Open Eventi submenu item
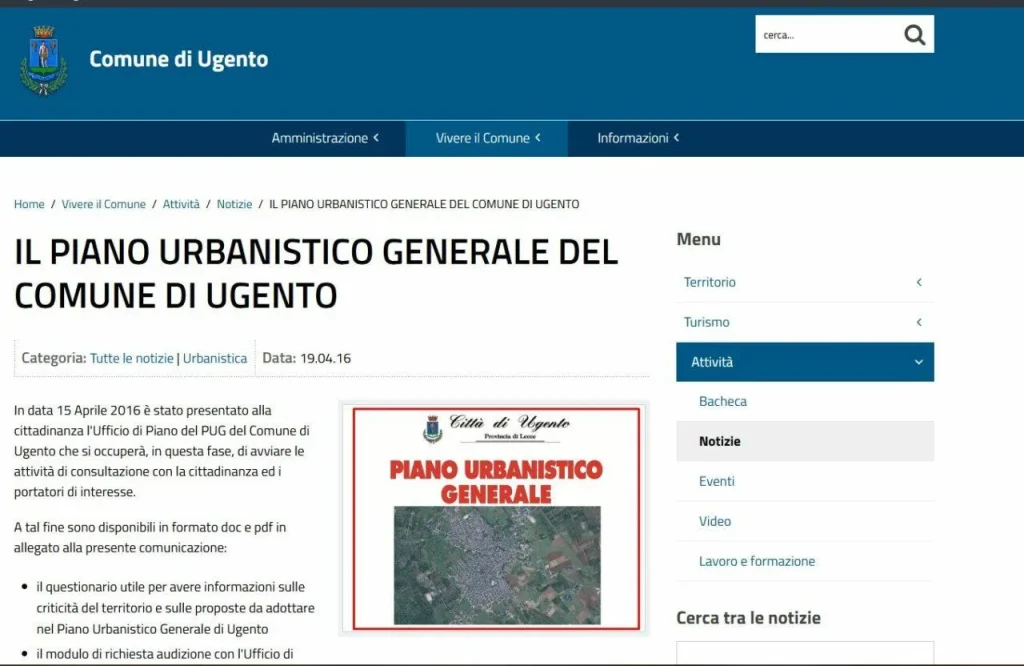The width and height of the screenshot is (1024, 666). tap(716, 481)
